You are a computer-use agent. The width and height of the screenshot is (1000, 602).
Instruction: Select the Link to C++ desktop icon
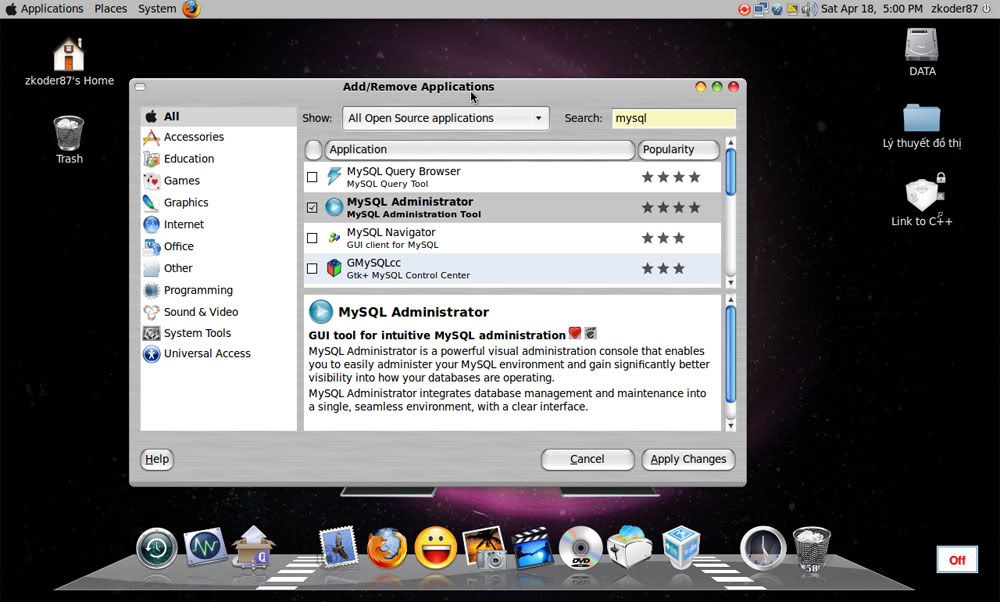pos(922,200)
